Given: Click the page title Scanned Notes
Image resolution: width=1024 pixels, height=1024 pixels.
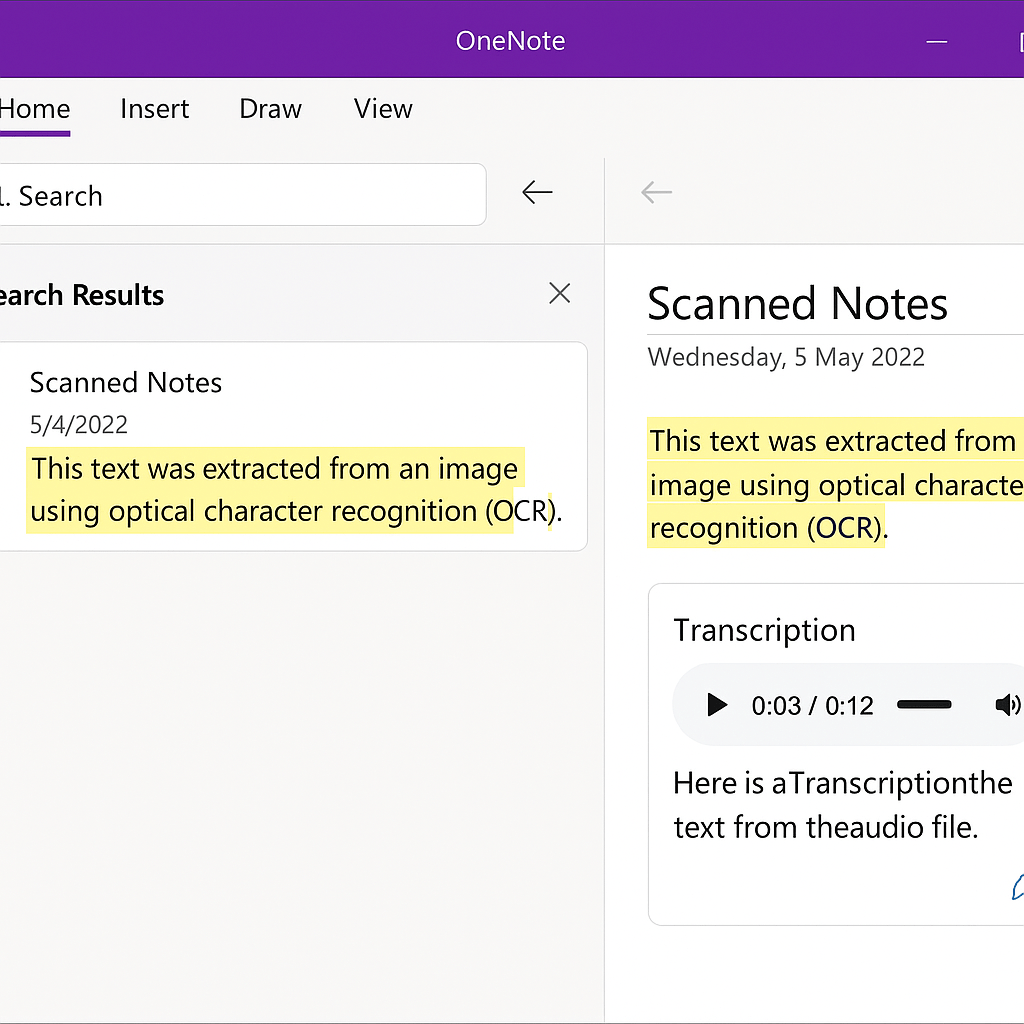Looking at the screenshot, I should [x=797, y=304].
